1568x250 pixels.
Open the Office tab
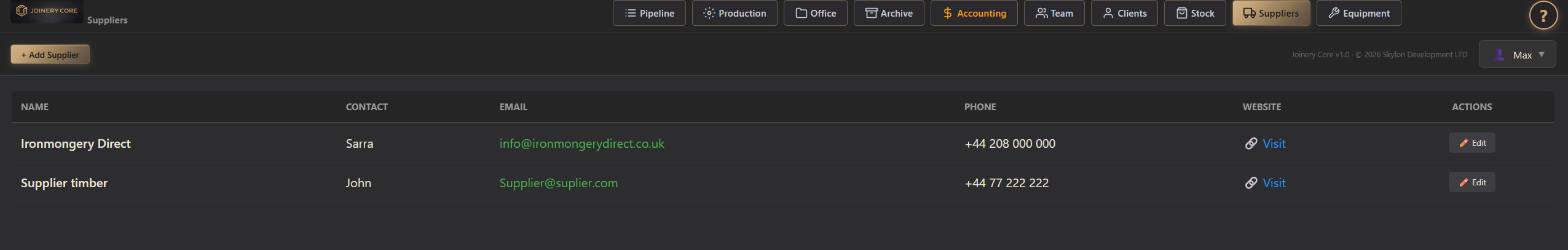(815, 13)
